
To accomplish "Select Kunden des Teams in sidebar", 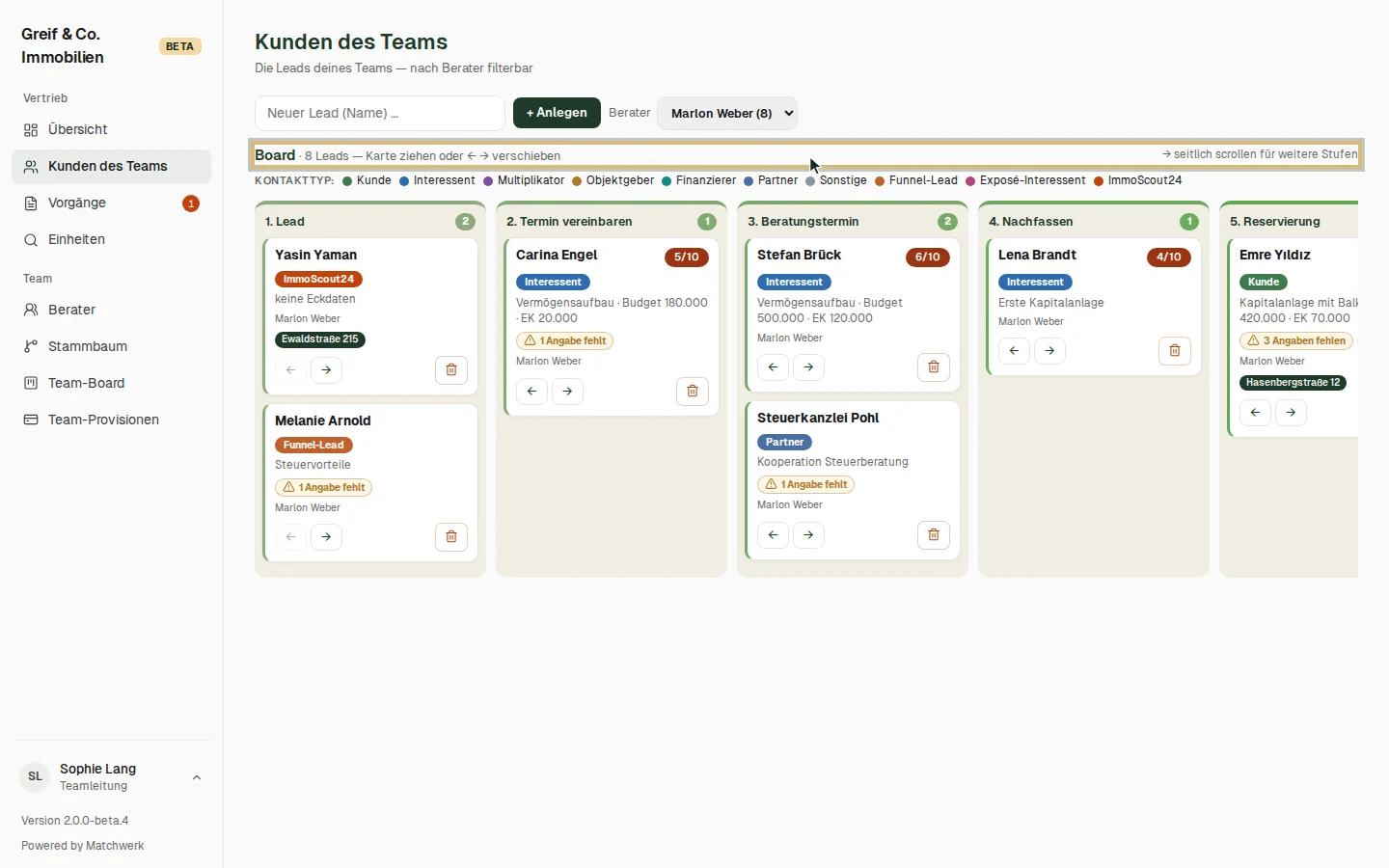I will click(112, 167).
